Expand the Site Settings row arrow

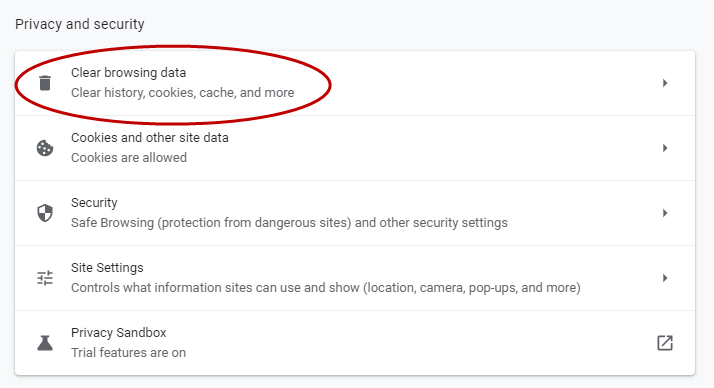[665, 278]
